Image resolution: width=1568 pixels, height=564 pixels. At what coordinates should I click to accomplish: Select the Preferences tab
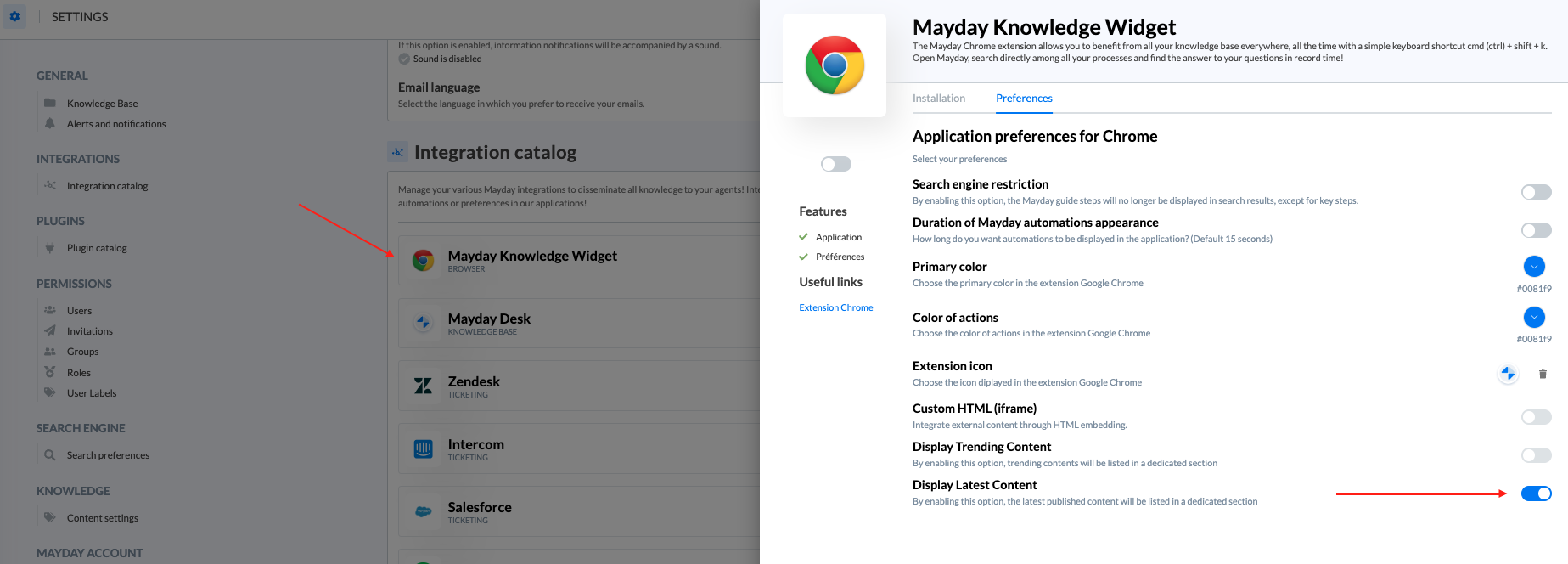click(1024, 99)
